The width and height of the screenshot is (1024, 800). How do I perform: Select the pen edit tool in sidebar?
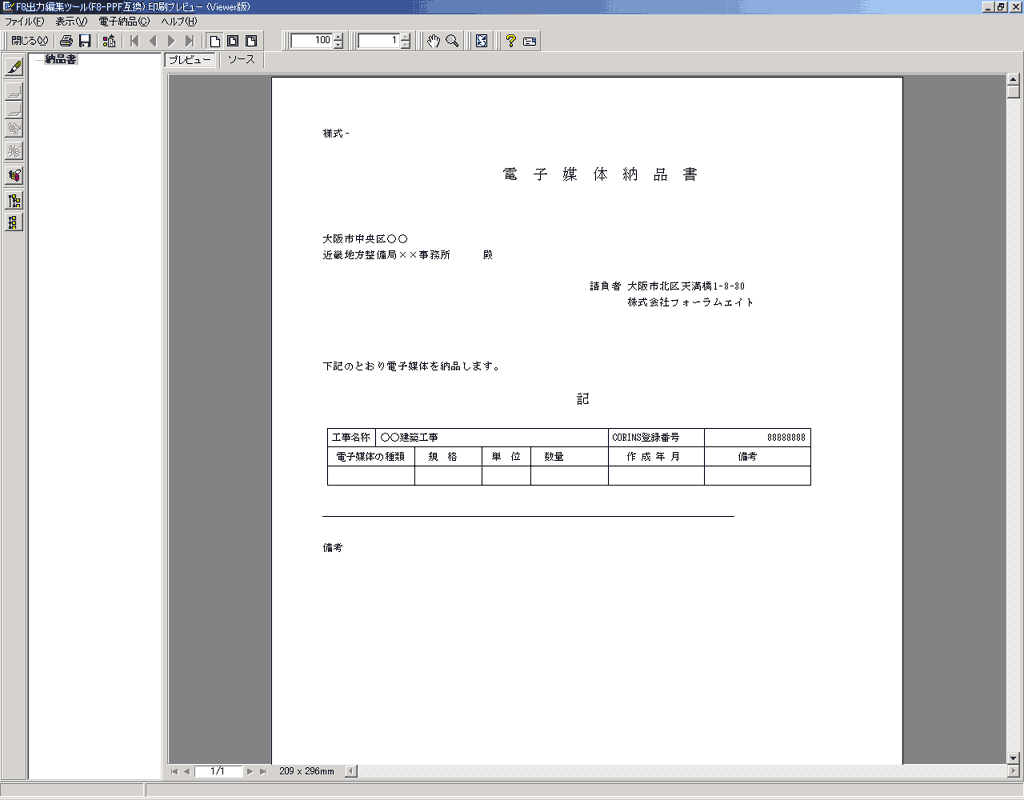click(x=14, y=66)
